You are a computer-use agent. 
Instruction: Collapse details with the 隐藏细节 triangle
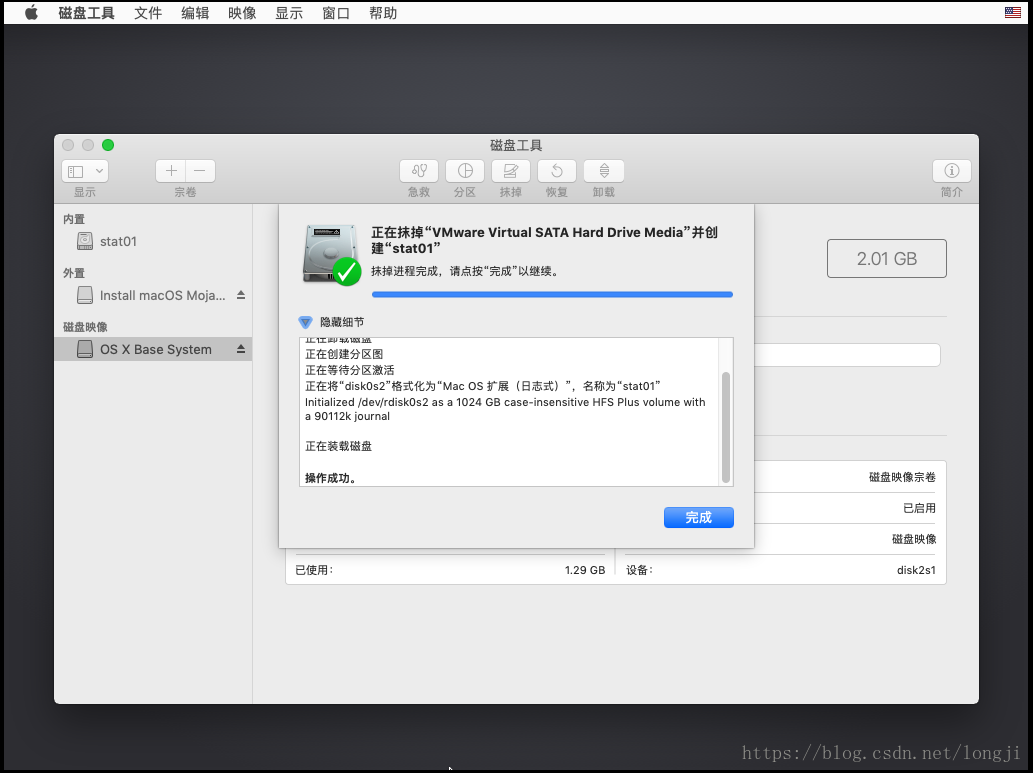pos(305,322)
